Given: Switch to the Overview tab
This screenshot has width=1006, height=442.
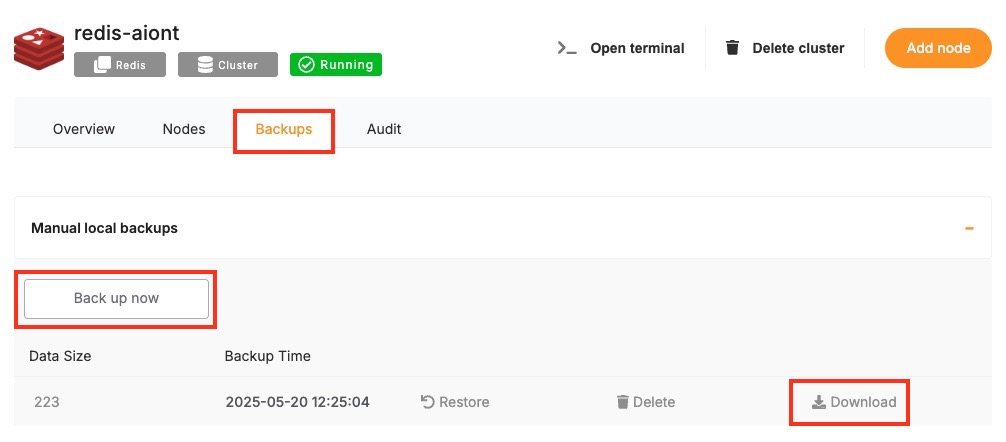Looking at the screenshot, I should [84, 129].
